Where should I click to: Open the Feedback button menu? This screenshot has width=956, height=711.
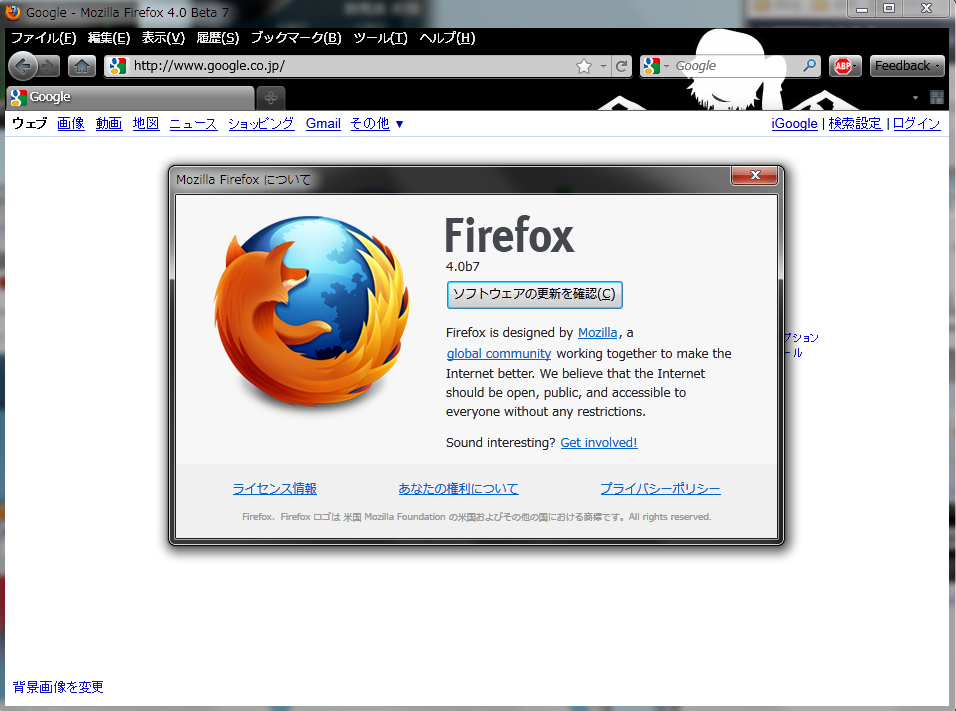click(907, 66)
